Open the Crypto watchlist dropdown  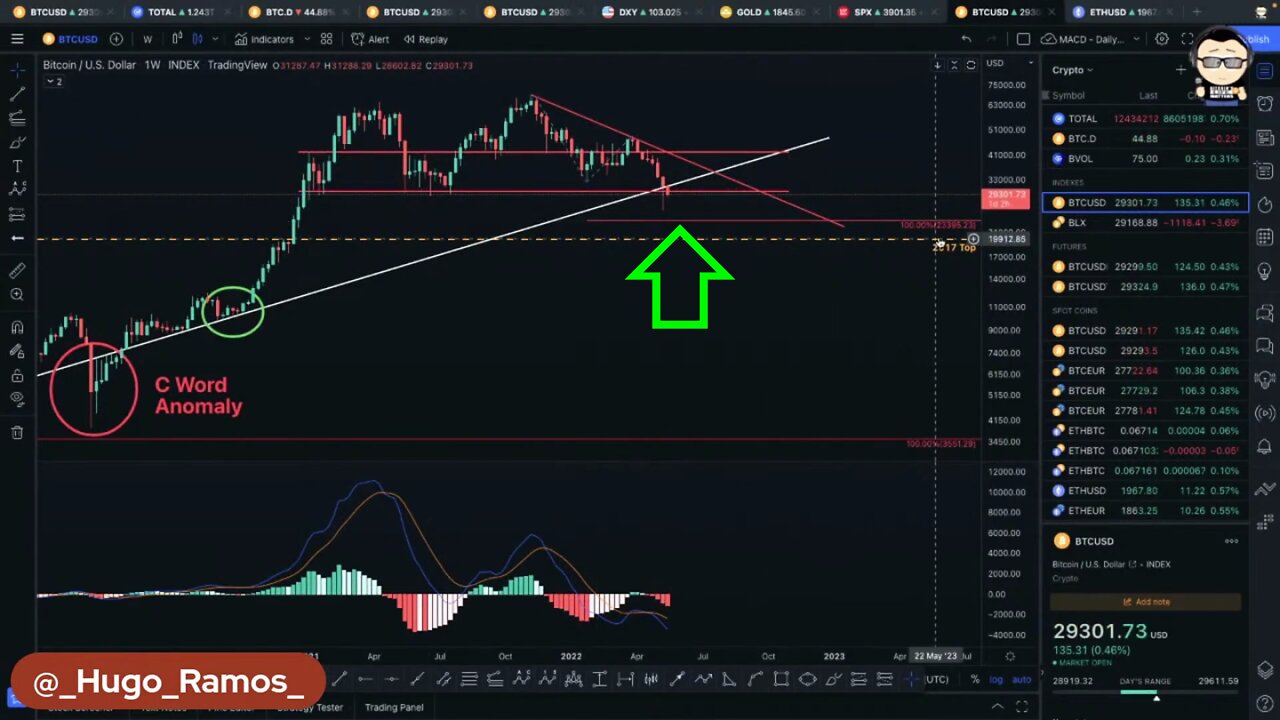point(1073,70)
